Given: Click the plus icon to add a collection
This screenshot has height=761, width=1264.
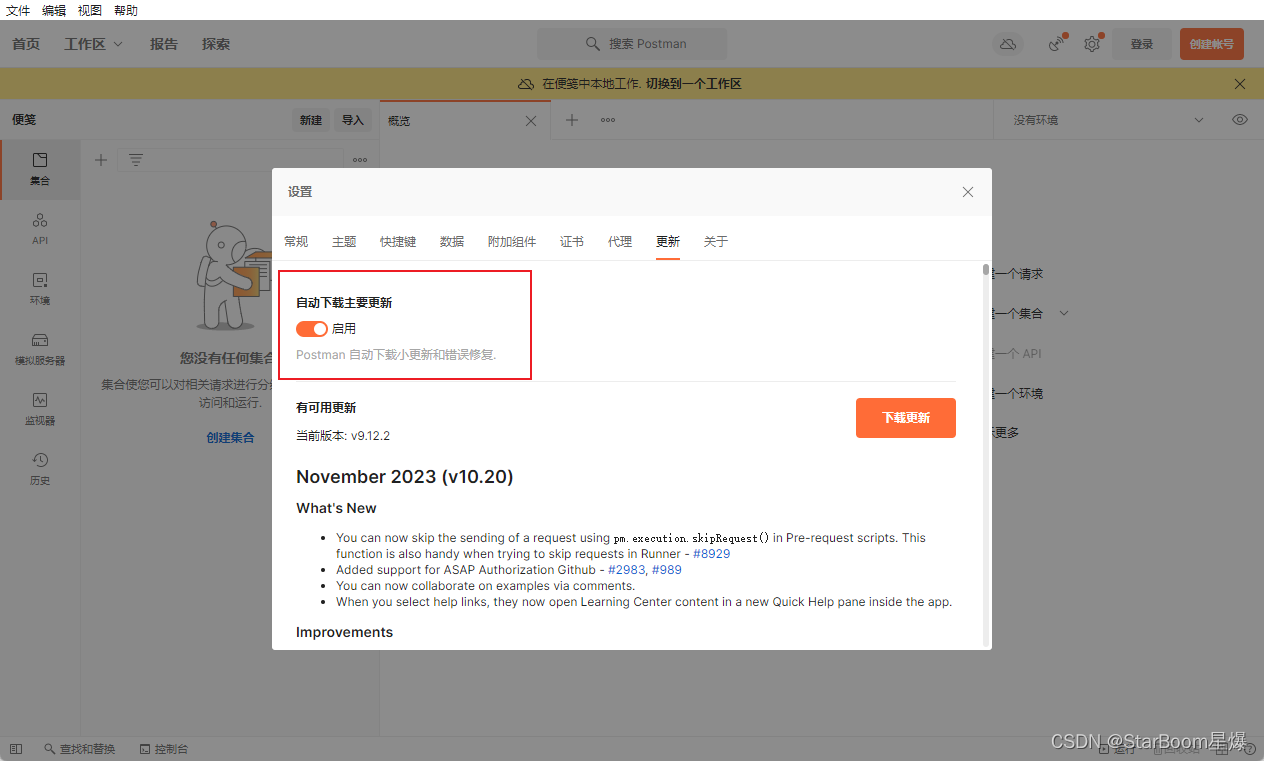Looking at the screenshot, I should [100, 160].
